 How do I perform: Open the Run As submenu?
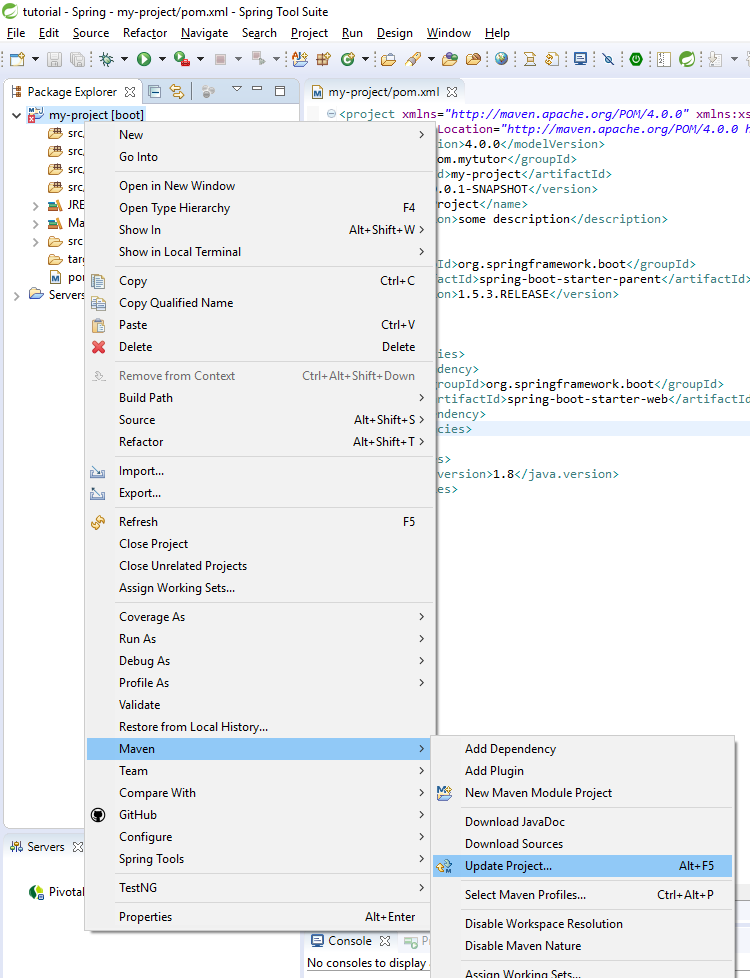259,639
